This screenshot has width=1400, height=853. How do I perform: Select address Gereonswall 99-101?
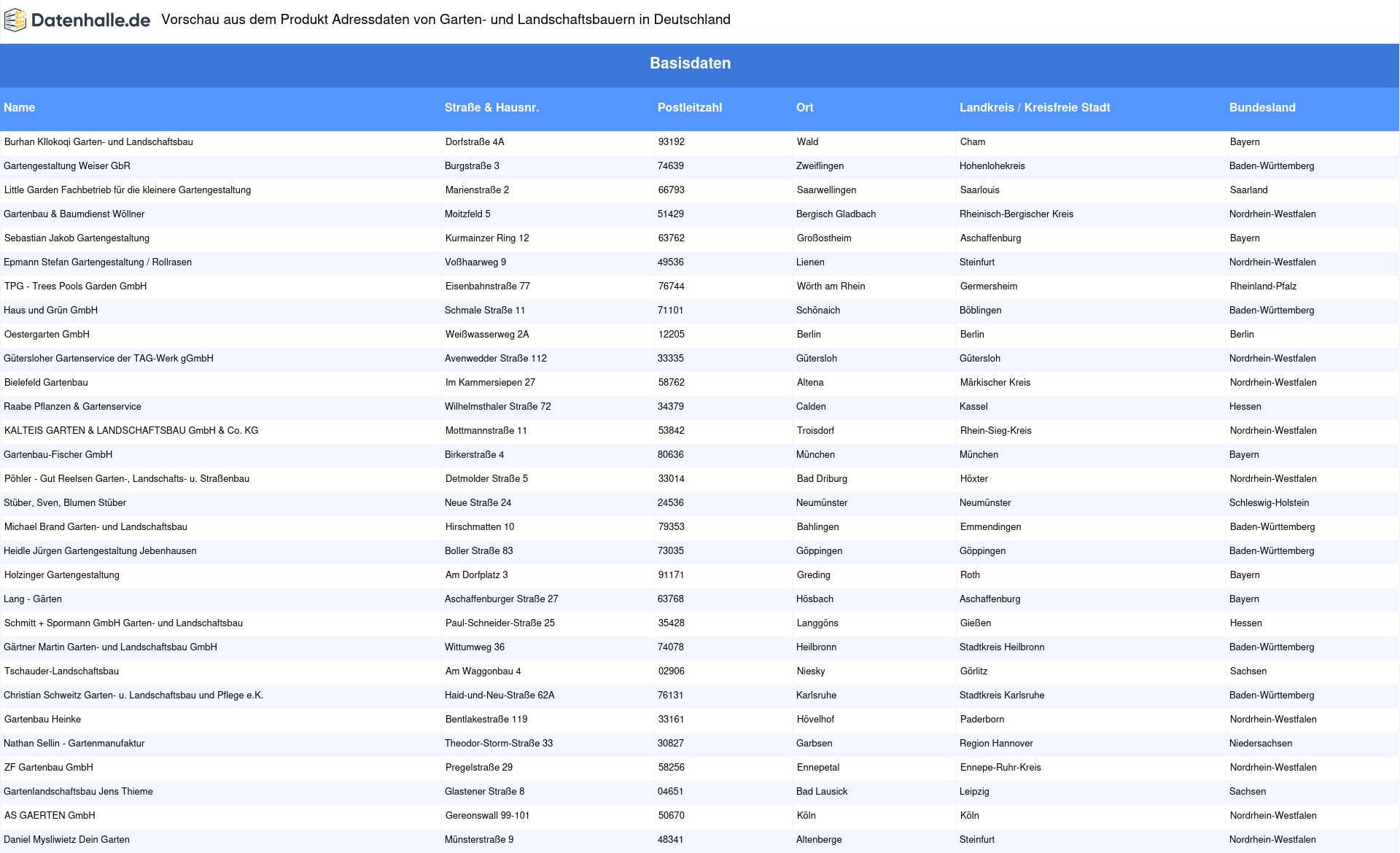coord(487,816)
